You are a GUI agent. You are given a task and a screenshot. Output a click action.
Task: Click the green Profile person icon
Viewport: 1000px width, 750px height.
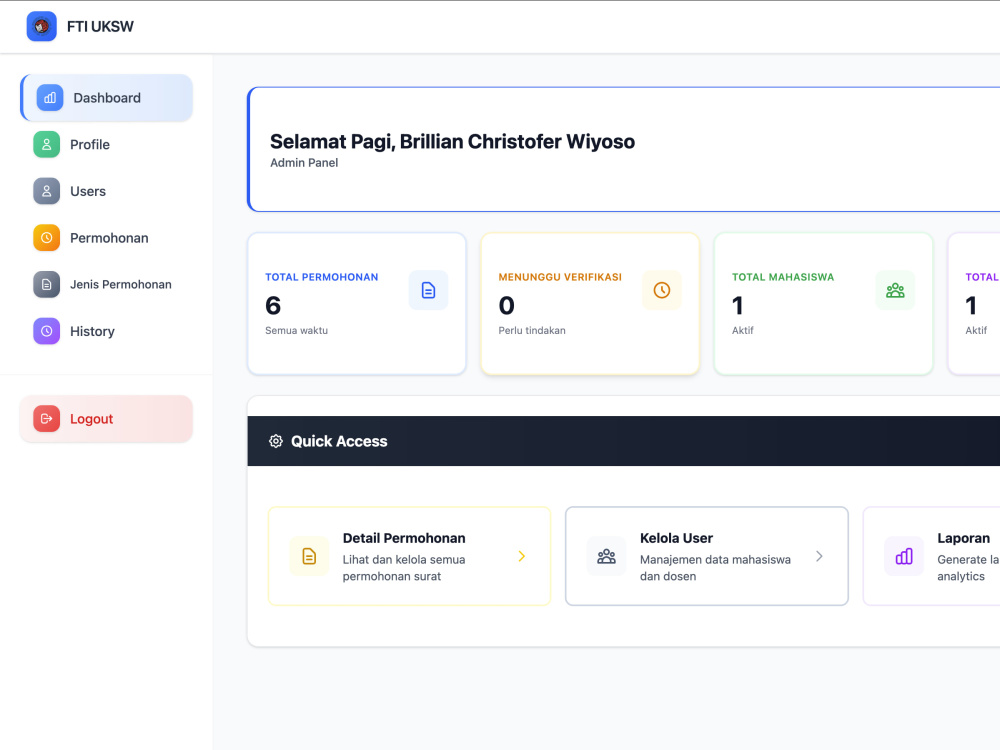point(47,145)
